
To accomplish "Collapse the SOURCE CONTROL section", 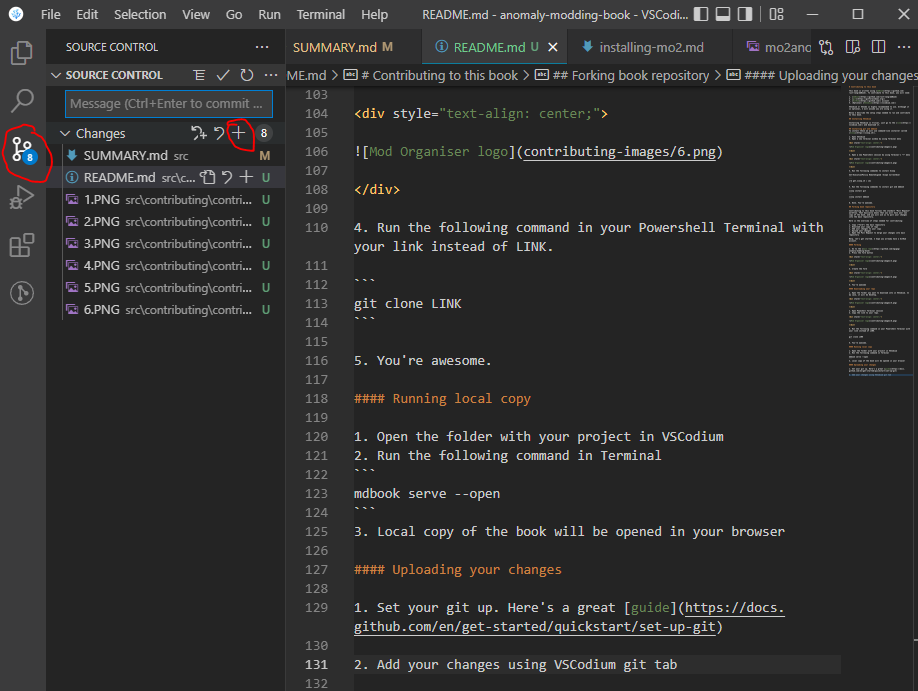I will click(x=56, y=75).
